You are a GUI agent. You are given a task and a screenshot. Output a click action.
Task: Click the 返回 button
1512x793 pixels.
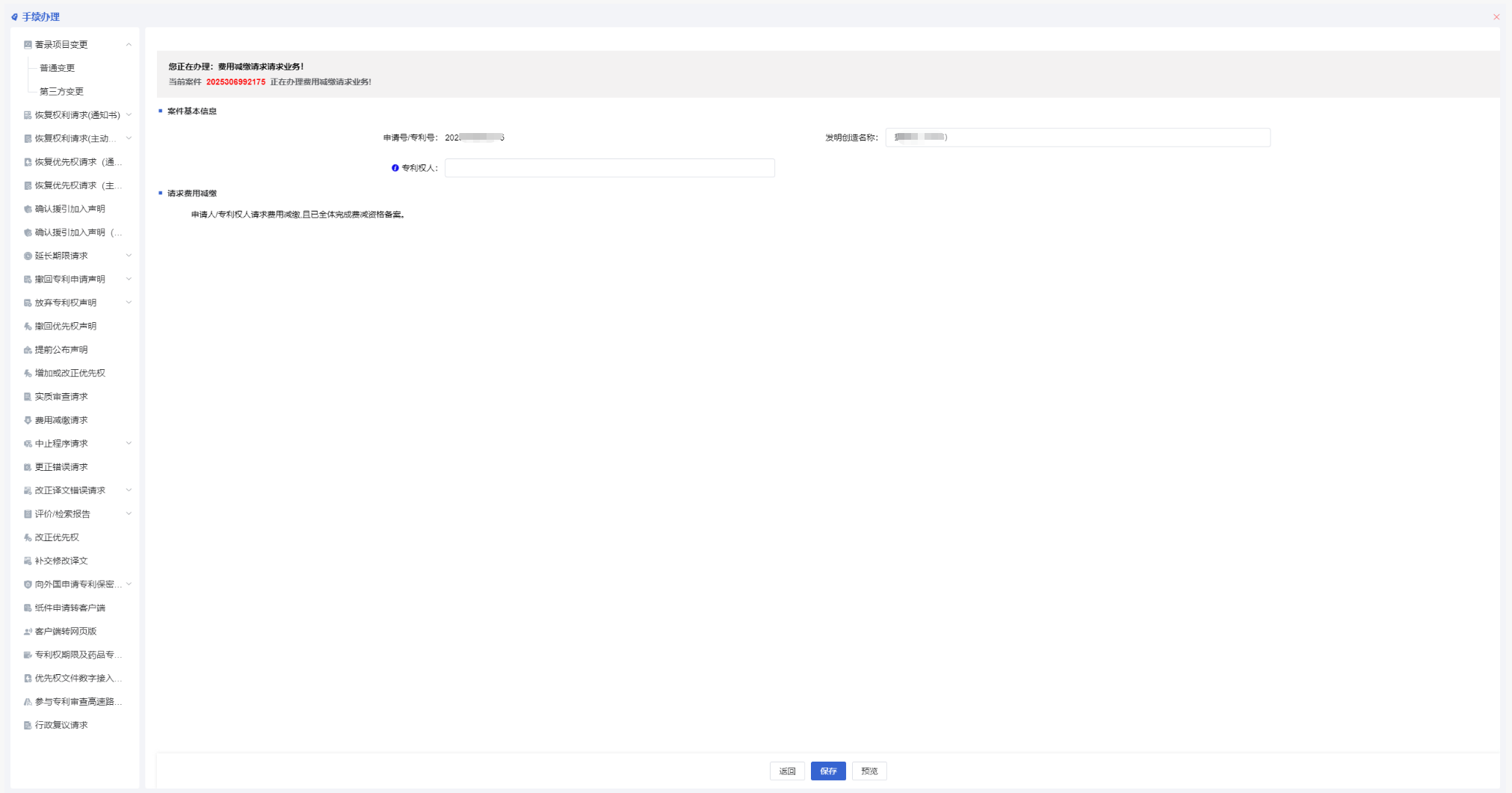[787, 771]
